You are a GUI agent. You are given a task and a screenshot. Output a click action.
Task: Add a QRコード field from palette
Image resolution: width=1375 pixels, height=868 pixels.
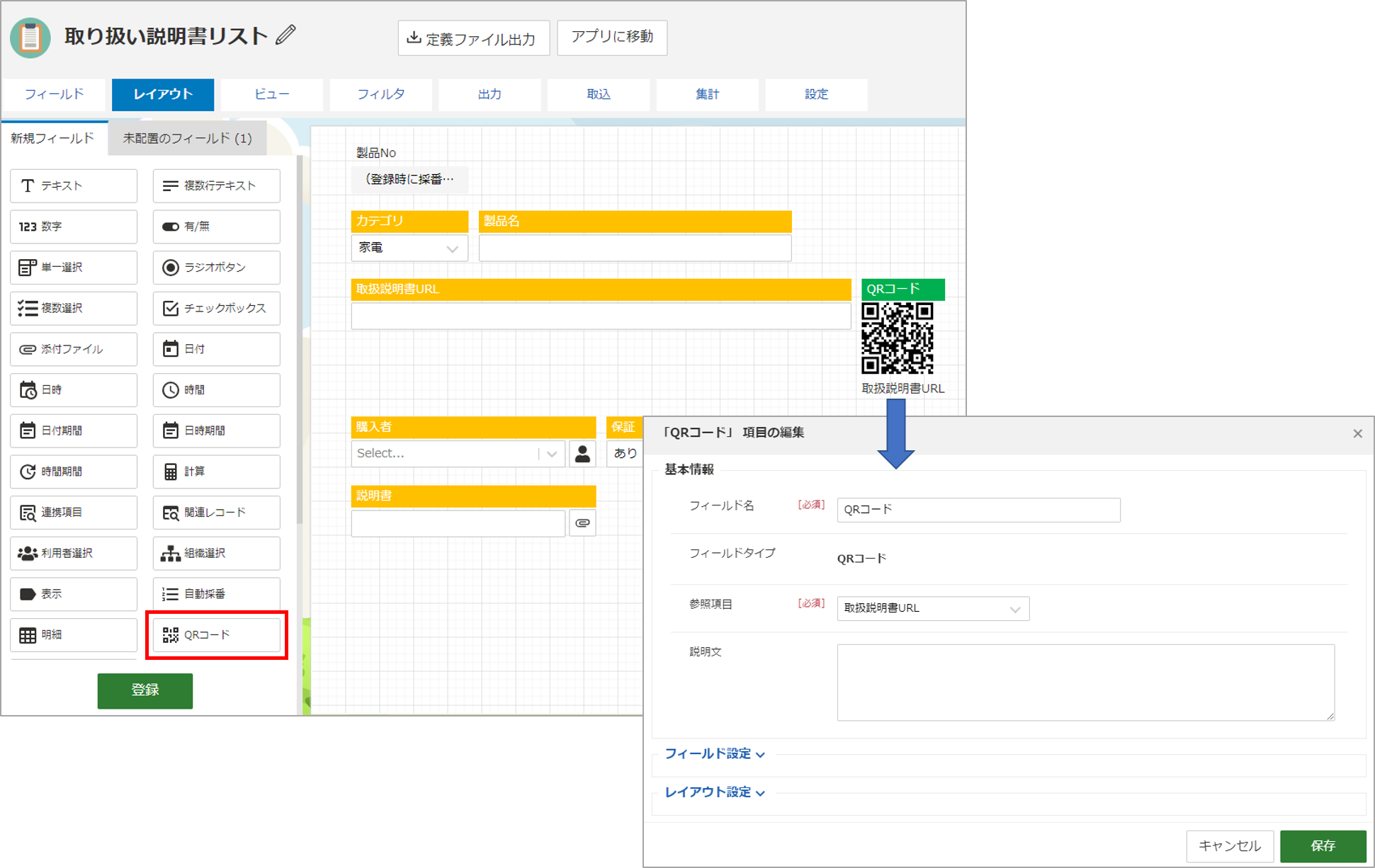click(x=217, y=635)
